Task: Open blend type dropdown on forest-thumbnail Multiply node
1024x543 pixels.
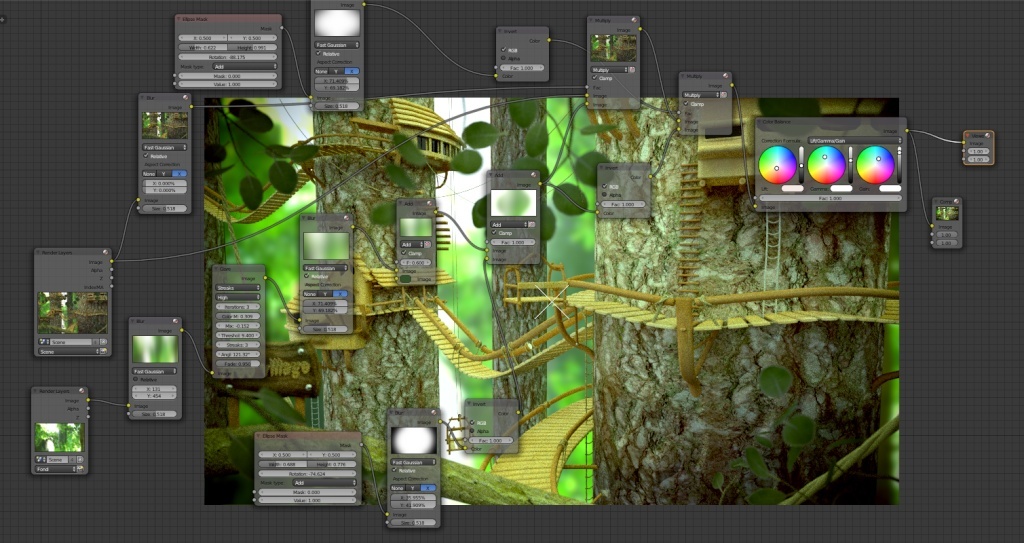Action: [x=609, y=70]
